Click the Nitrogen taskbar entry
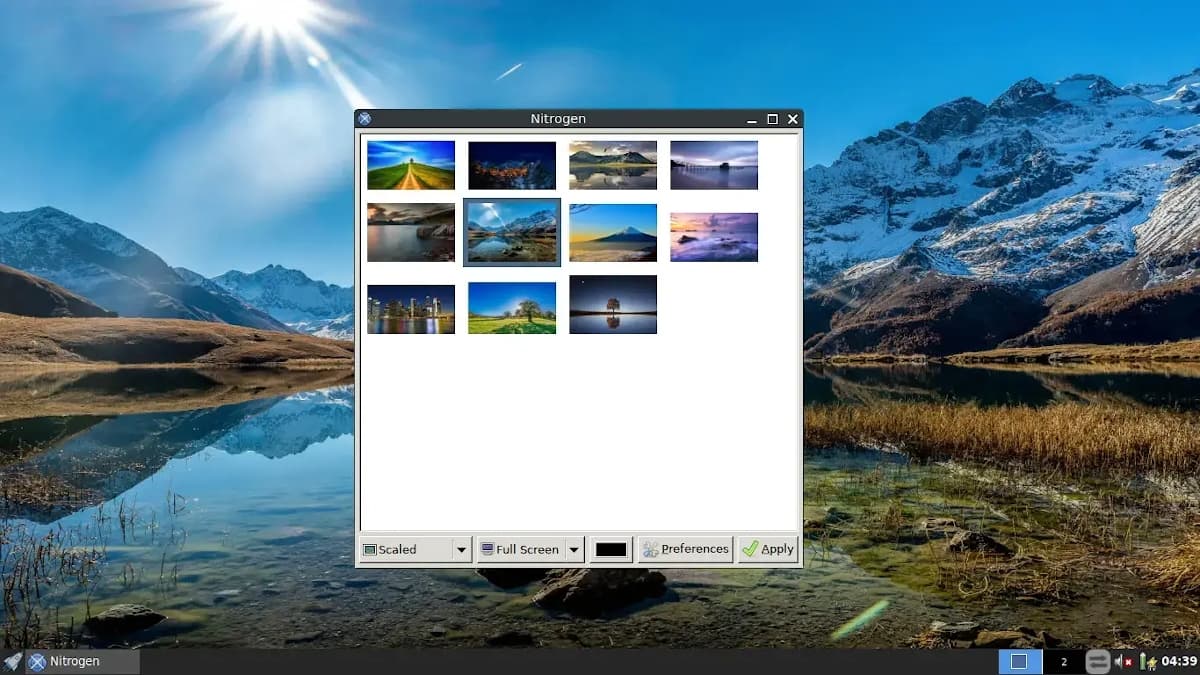This screenshot has width=1200, height=675. point(82,662)
